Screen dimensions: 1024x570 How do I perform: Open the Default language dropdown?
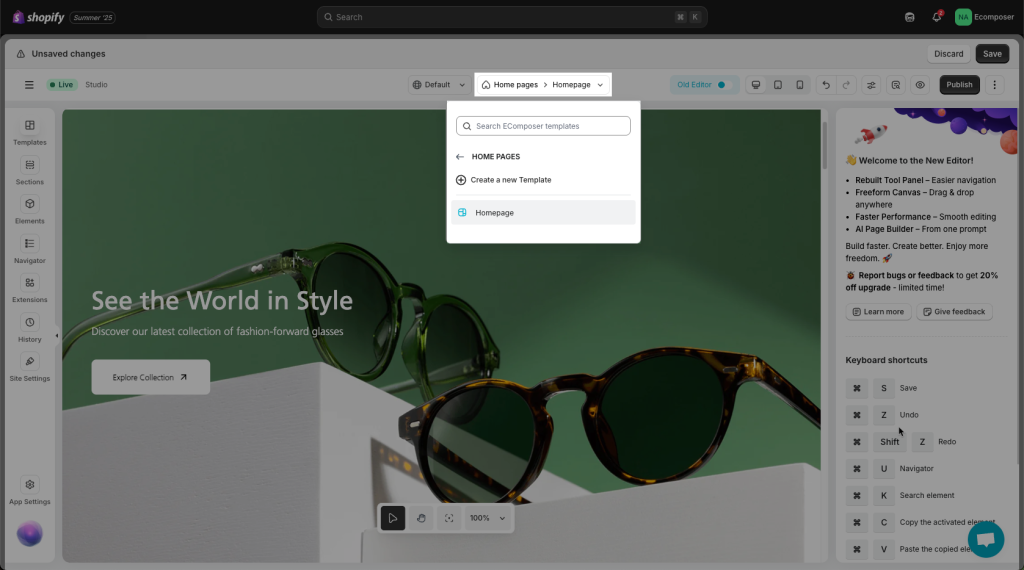coord(439,85)
